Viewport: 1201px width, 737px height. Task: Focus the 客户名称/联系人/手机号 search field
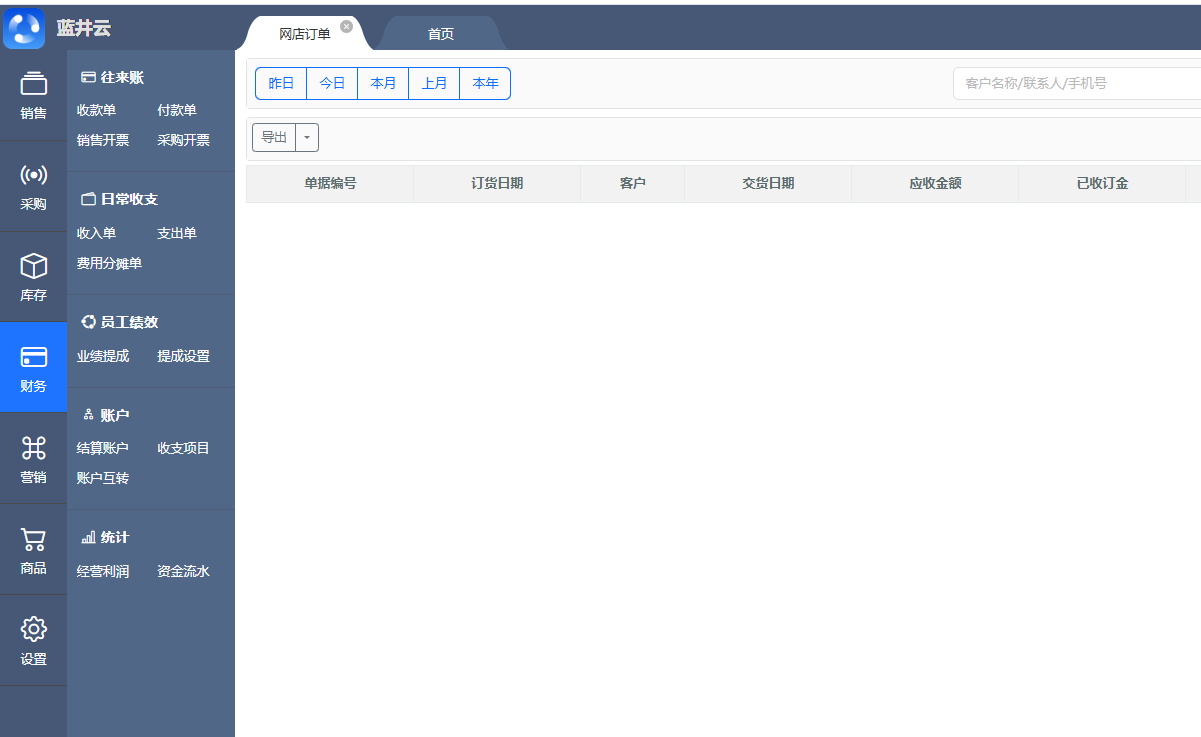pos(1077,83)
